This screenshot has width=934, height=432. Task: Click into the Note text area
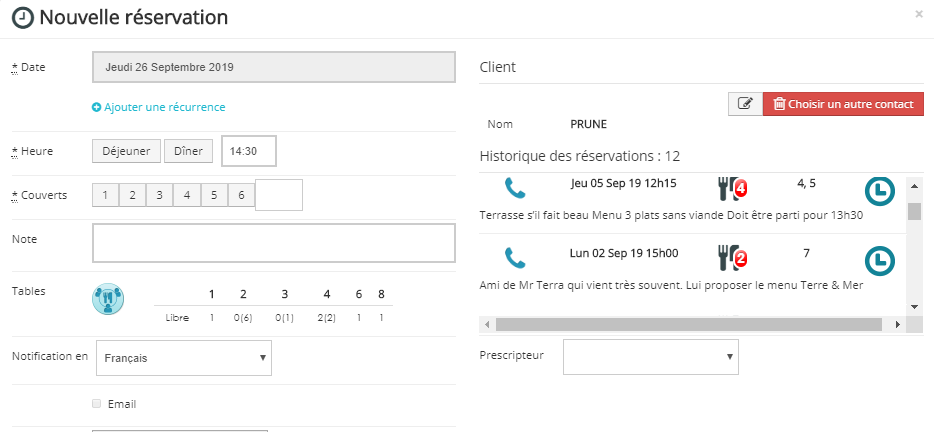tap(274, 243)
